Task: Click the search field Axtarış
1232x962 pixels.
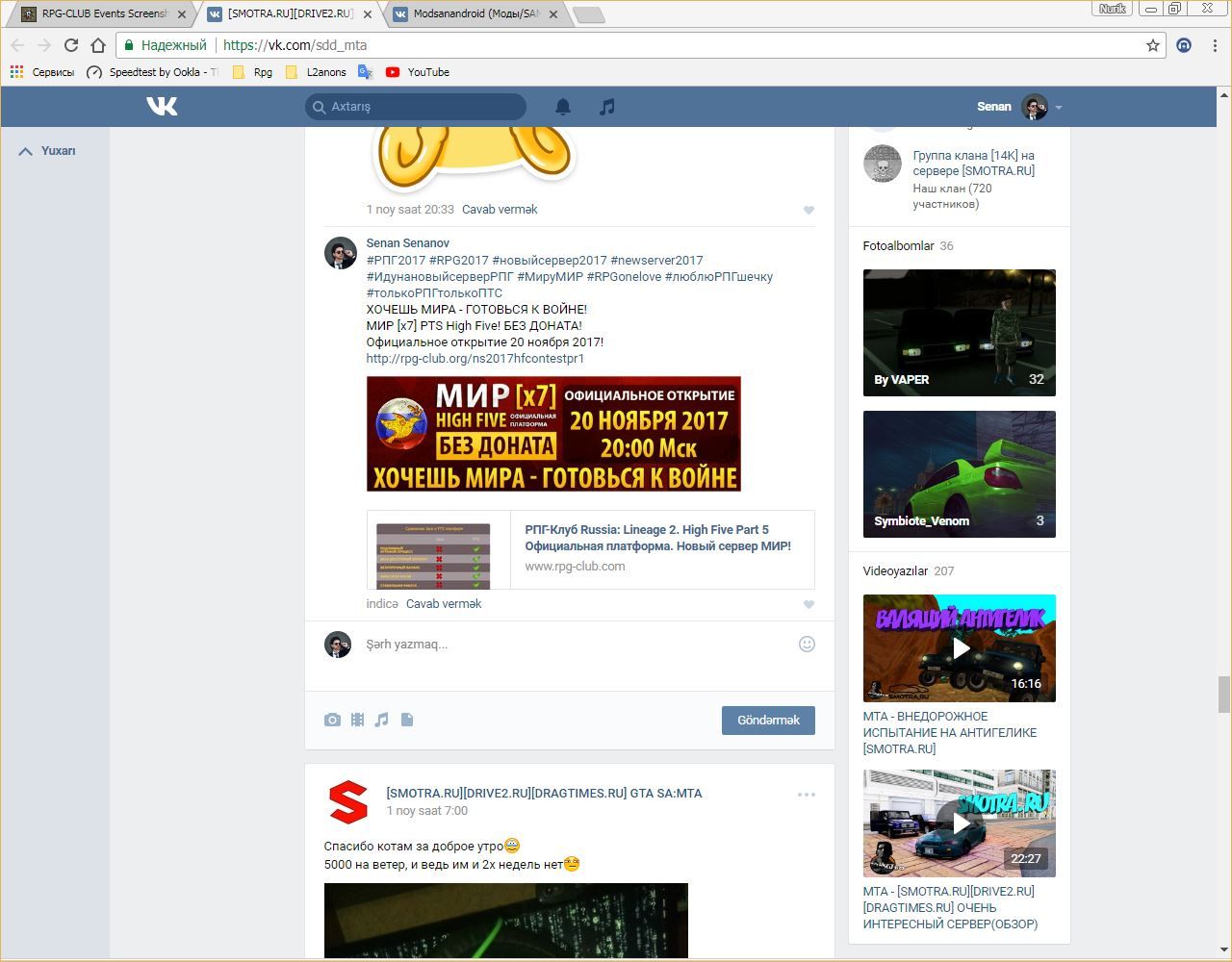Action: click(x=416, y=107)
